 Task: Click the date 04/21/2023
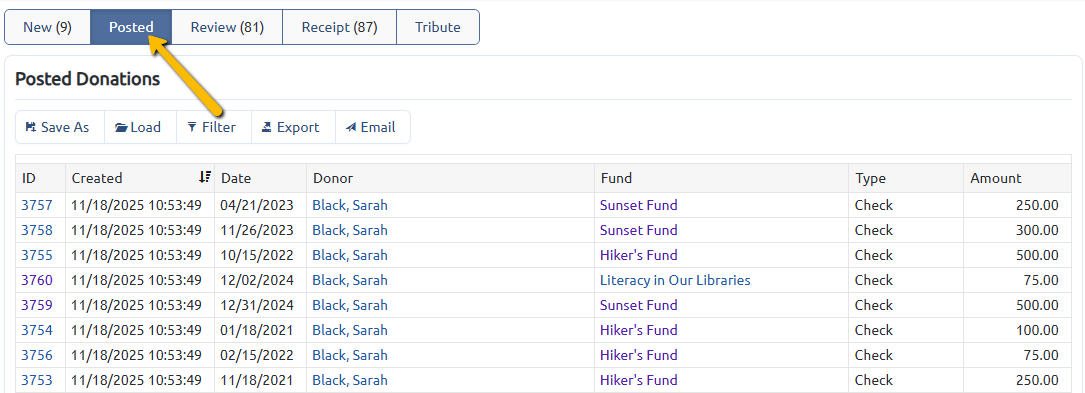pos(257,205)
